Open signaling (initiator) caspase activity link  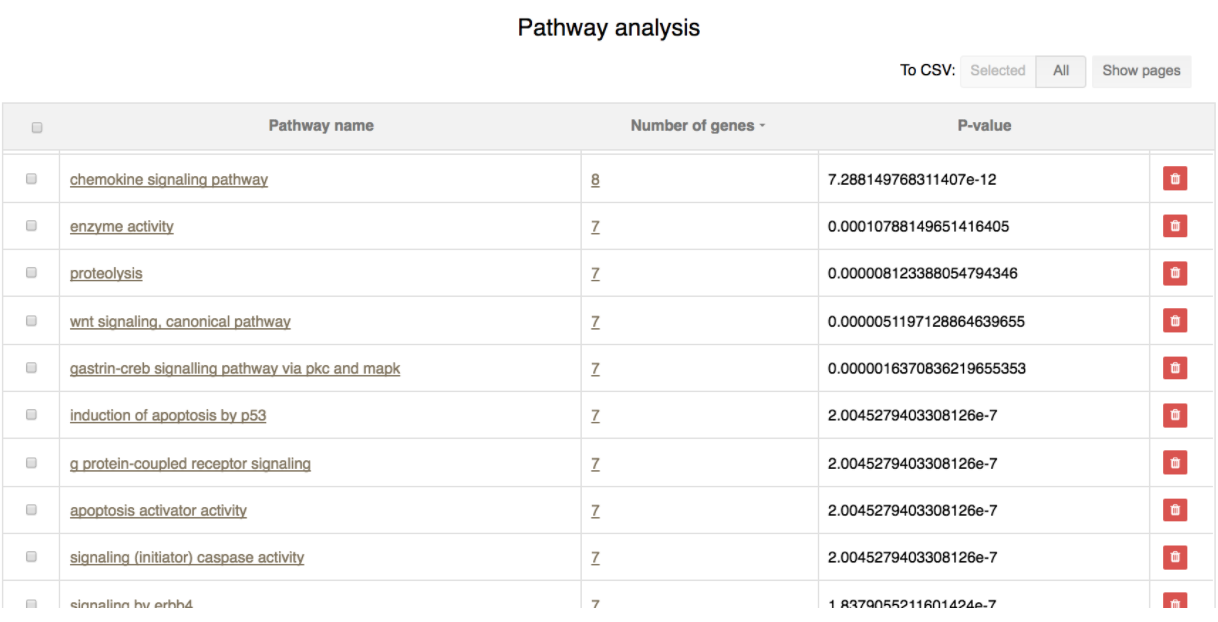coord(187,558)
